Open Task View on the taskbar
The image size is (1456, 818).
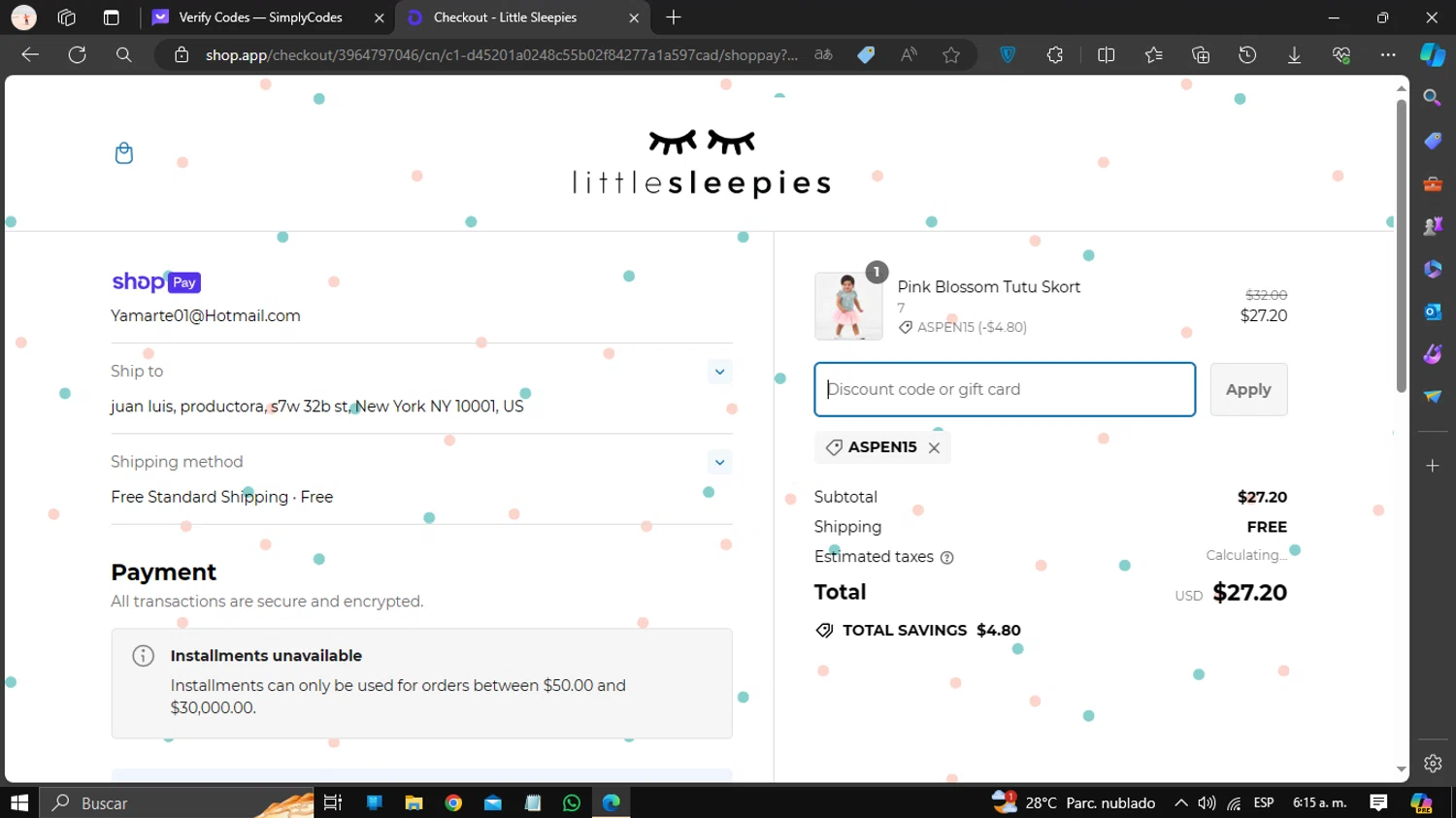[x=333, y=802]
